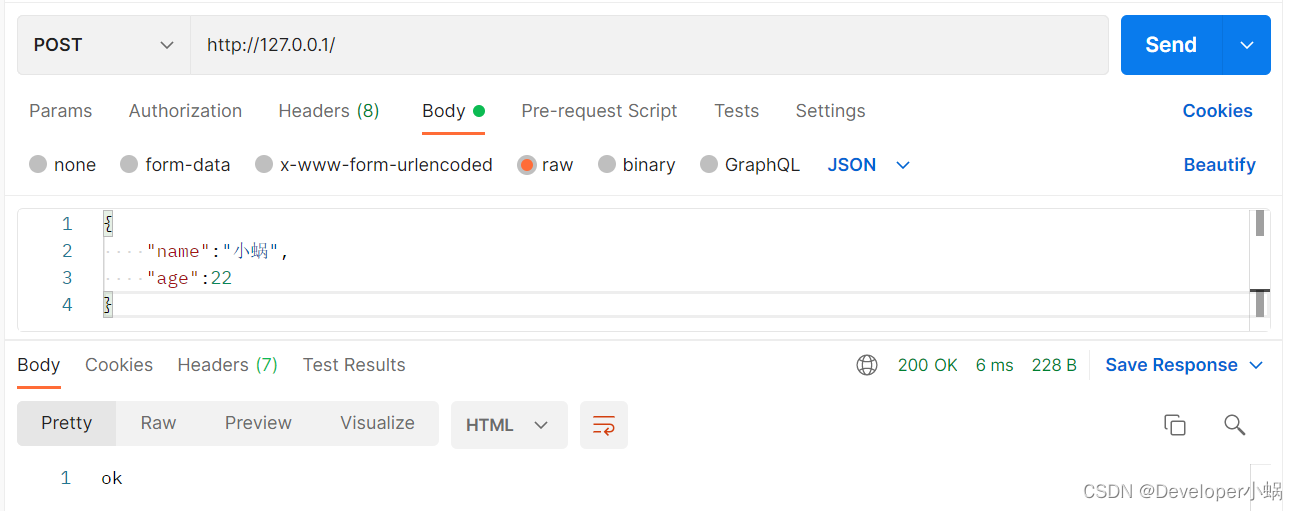Copy response with the copy icon
Viewport: 1297px width, 511px height.
coord(1175,425)
